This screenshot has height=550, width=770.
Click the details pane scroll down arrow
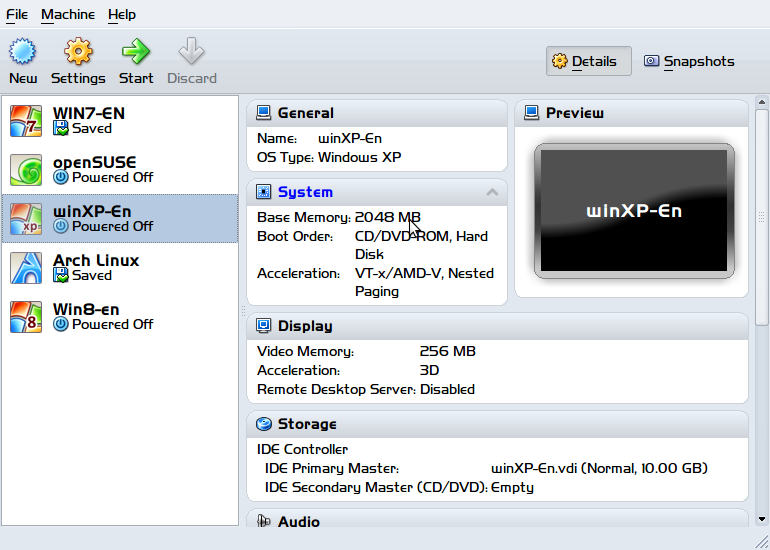point(762,519)
